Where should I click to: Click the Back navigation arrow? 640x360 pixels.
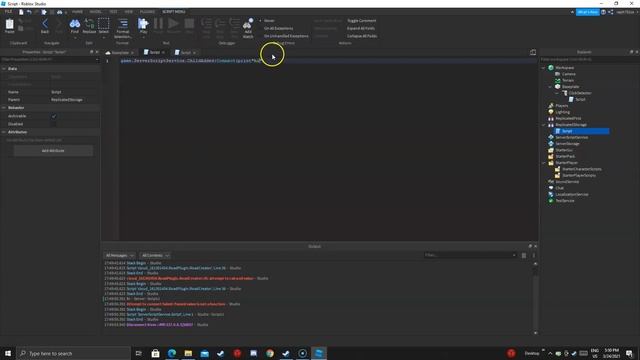coord(45,25)
